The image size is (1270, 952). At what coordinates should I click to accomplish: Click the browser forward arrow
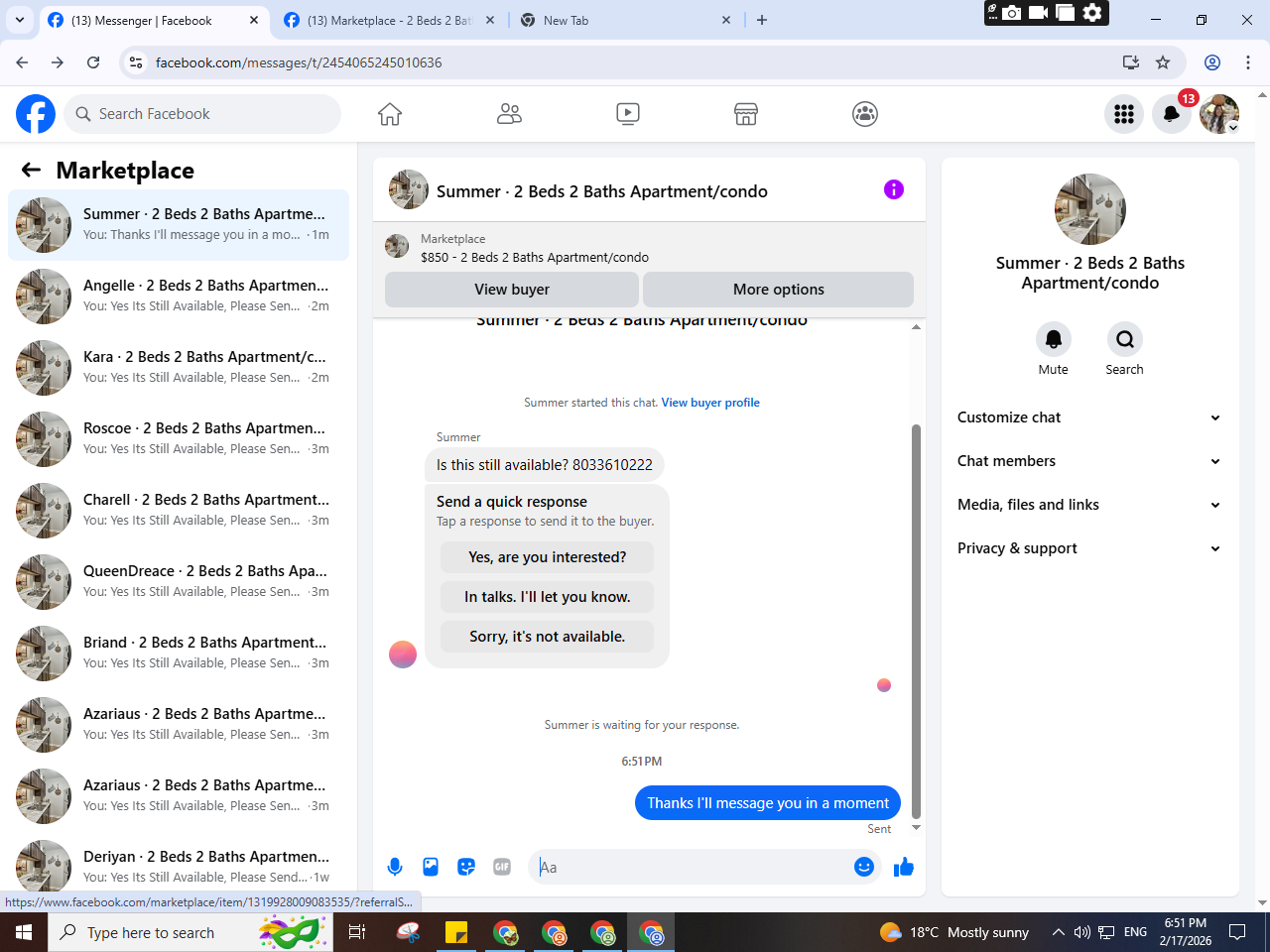click(x=58, y=62)
